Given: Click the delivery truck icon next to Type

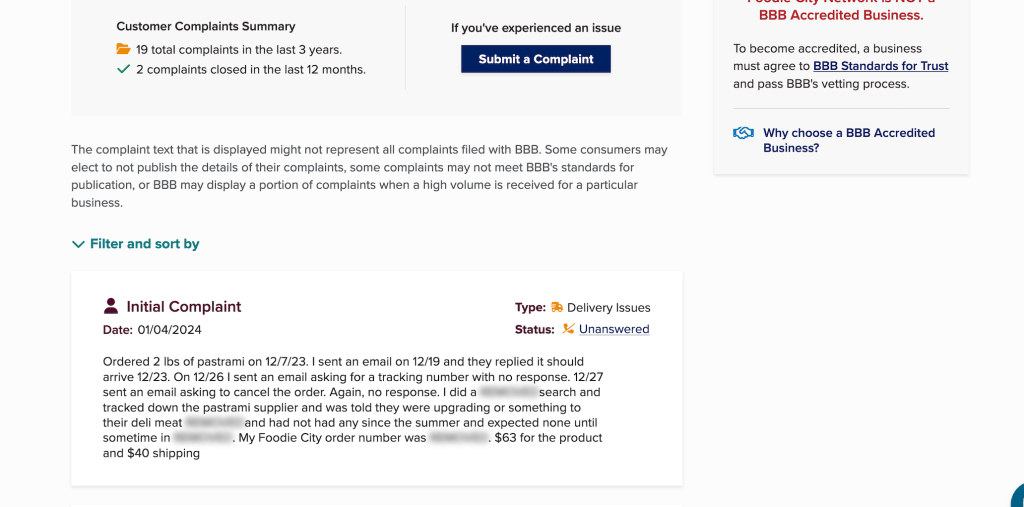Looking at the screenshot, I should [557, 307].
